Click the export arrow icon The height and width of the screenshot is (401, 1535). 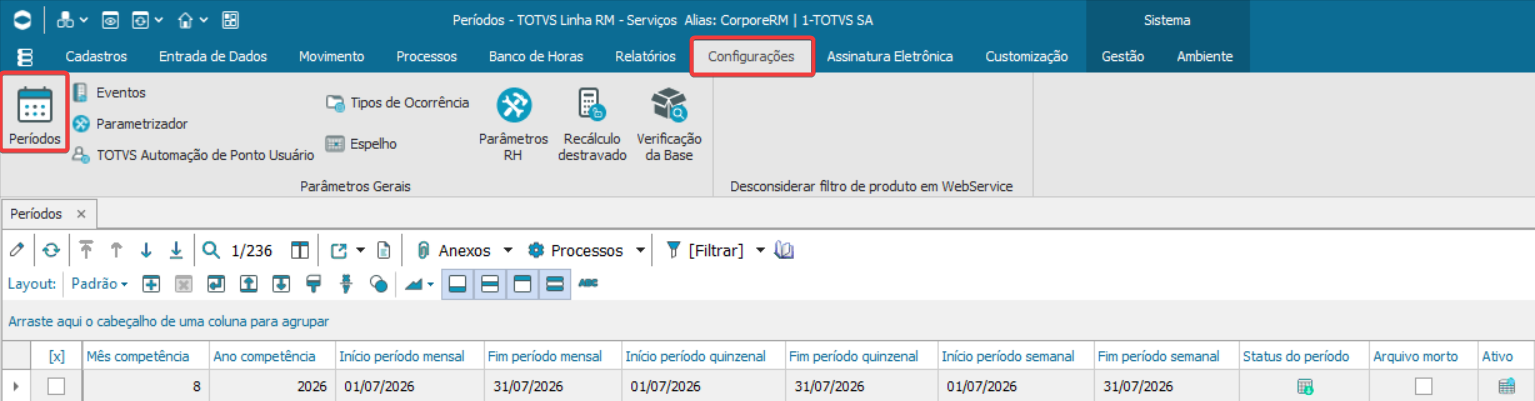337,250
